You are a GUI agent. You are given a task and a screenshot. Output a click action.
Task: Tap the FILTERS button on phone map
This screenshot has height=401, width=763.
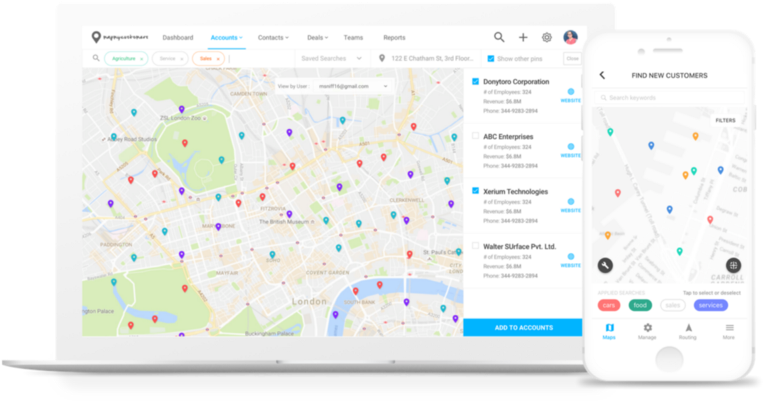[725, 120]
